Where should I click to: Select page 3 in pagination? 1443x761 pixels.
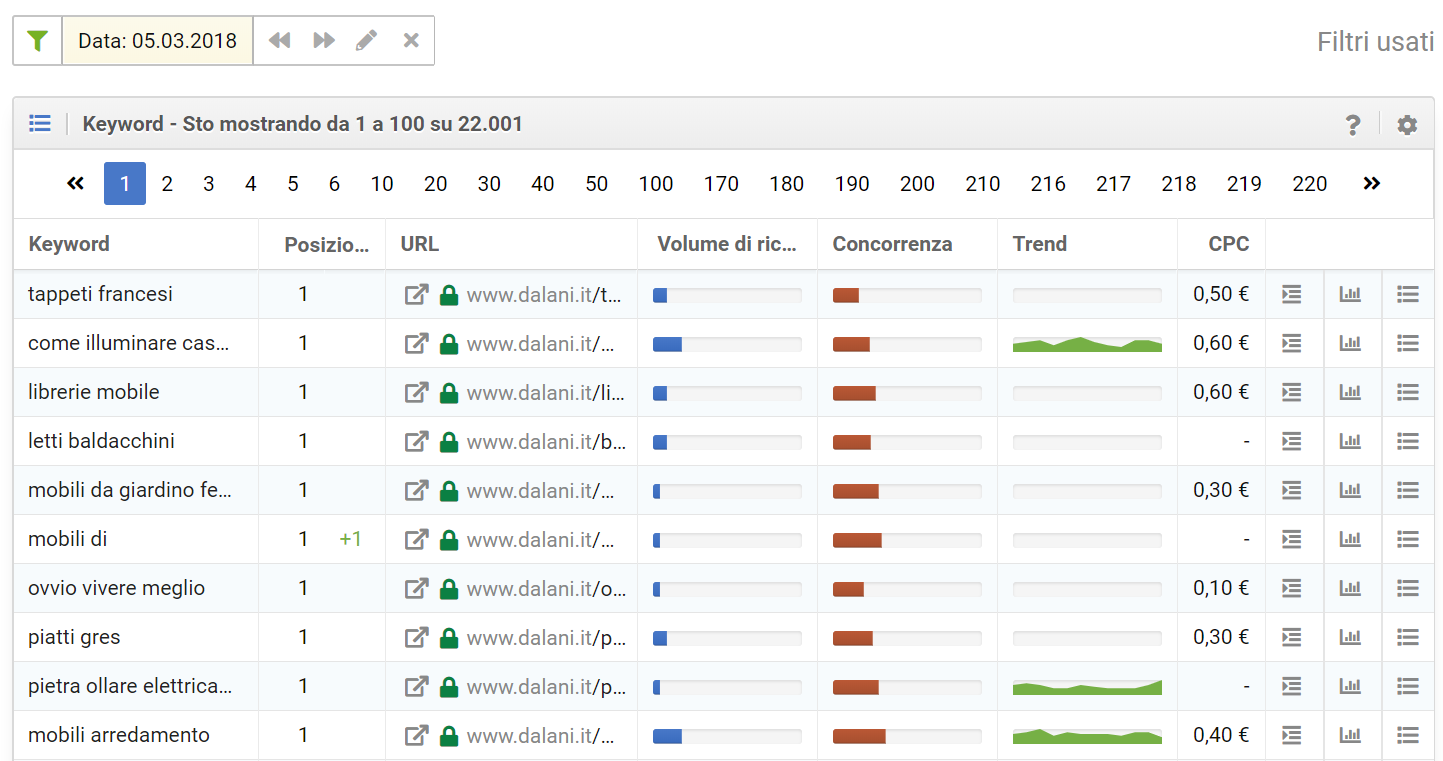click(x=209, y=184)
